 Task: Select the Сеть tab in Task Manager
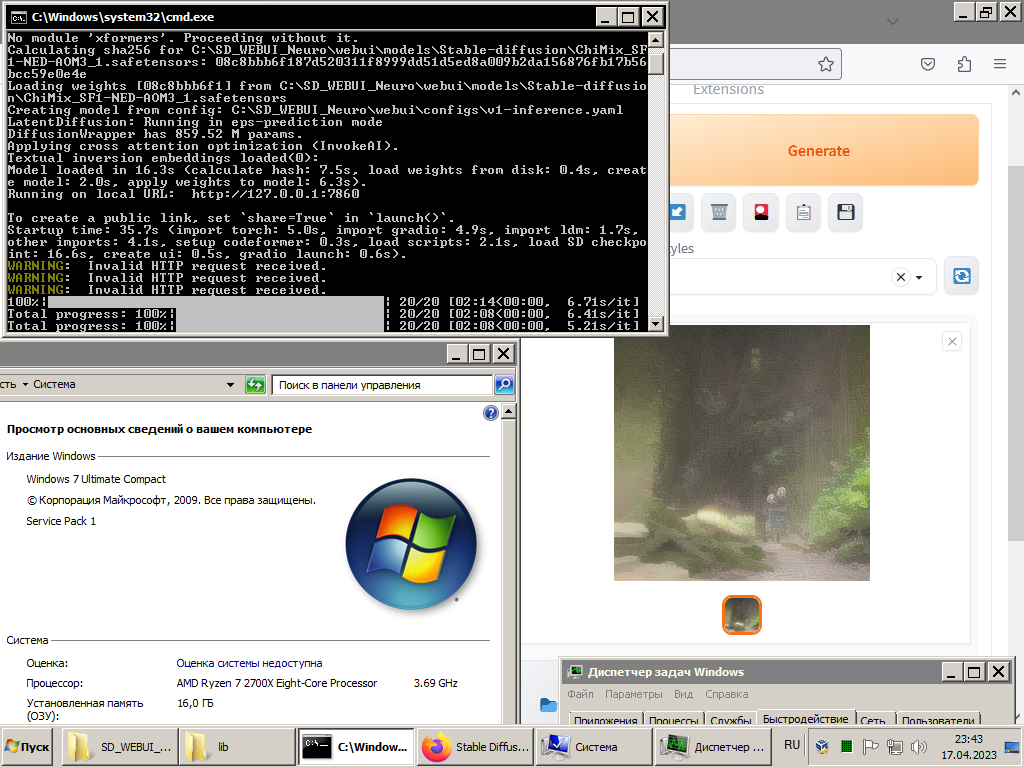873,720
